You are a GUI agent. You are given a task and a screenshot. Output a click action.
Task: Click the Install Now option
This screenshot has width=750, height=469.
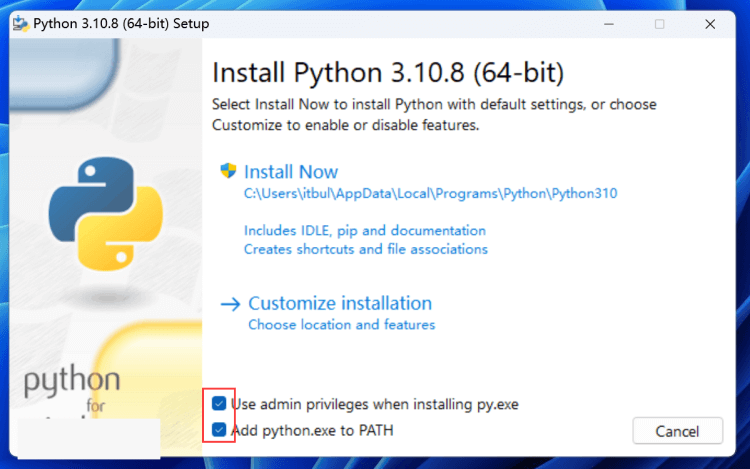(291, 172)
